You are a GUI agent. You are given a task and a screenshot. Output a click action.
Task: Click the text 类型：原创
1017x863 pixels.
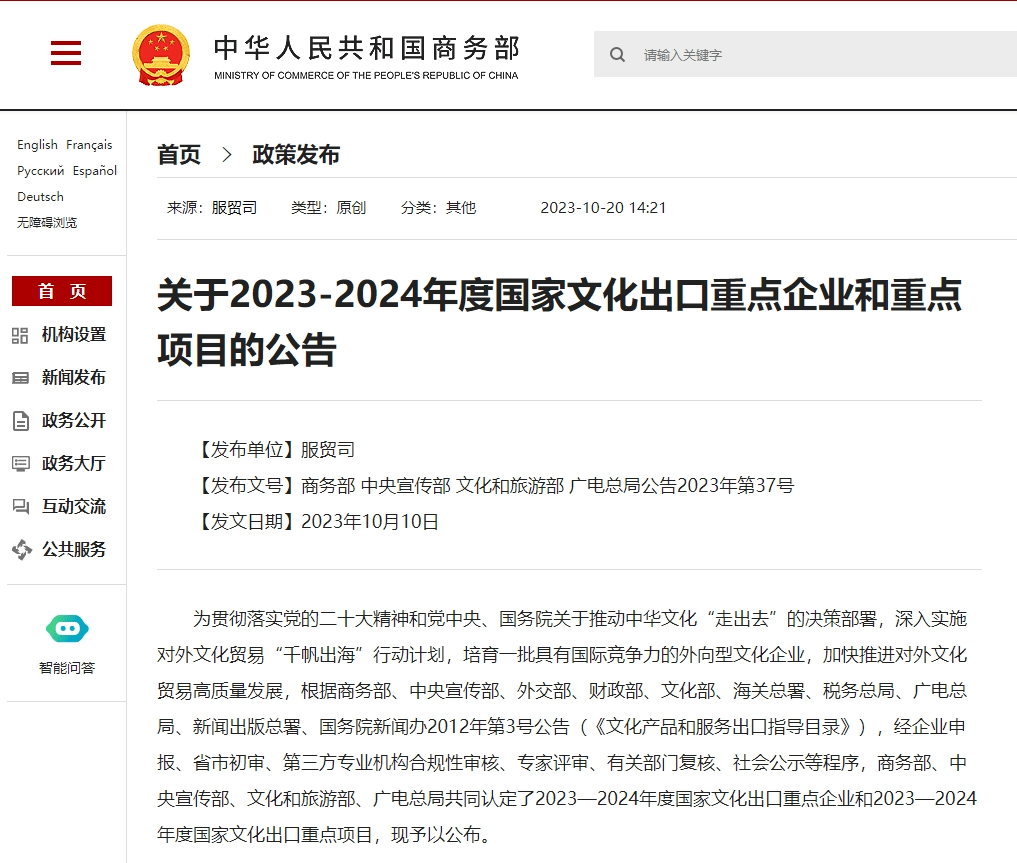(x=329, y=207)
